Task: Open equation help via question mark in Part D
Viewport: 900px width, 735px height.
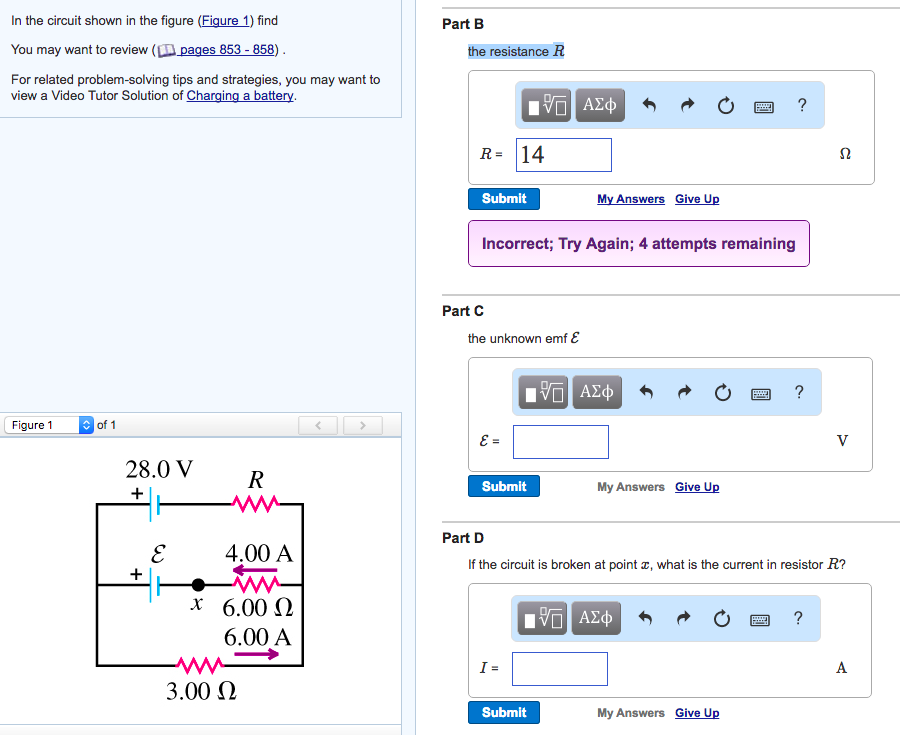Action: [798, 618]
